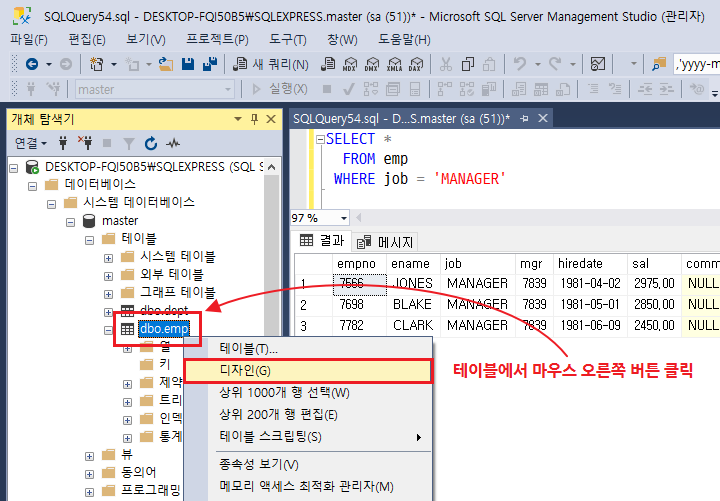Click the save file disk icon
The width and height of the screenshot is (720, 501).
tap(188, 64)
